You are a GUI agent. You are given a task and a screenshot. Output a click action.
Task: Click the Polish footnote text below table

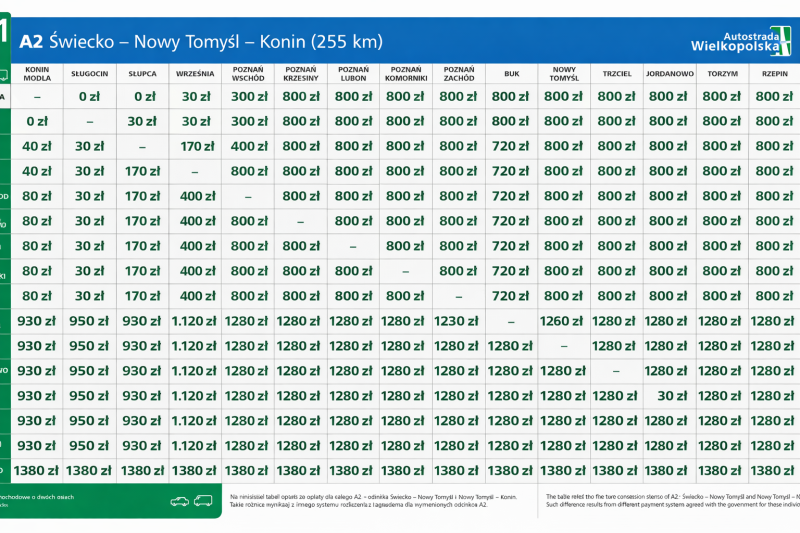pyautogui.click(x=373, y=500)
